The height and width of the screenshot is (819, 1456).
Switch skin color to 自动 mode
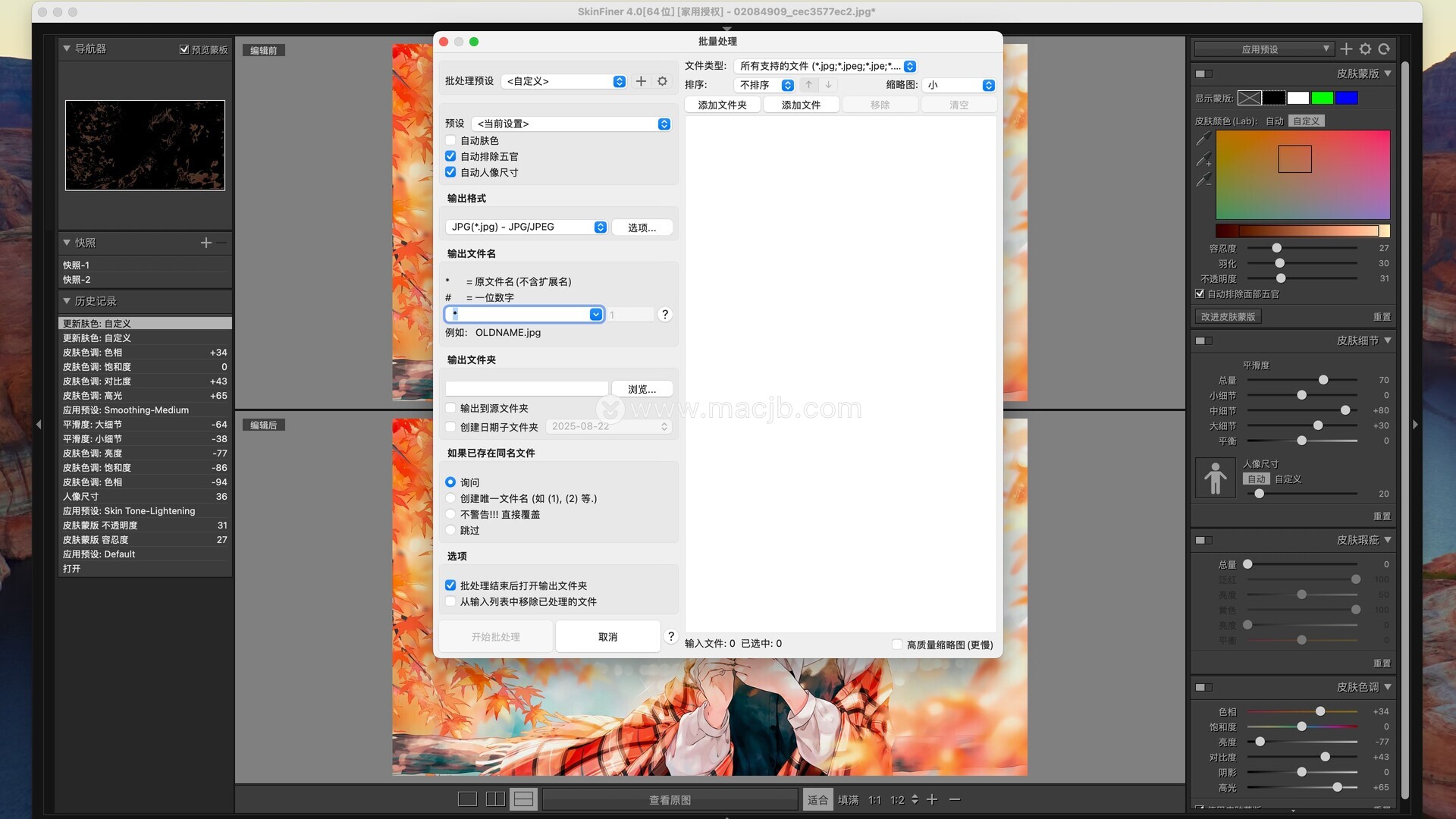[1274, 121]
